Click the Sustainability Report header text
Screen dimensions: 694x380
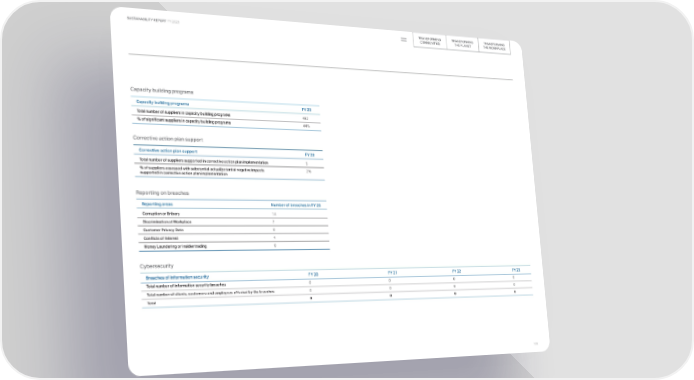click(x=153, y=20)
